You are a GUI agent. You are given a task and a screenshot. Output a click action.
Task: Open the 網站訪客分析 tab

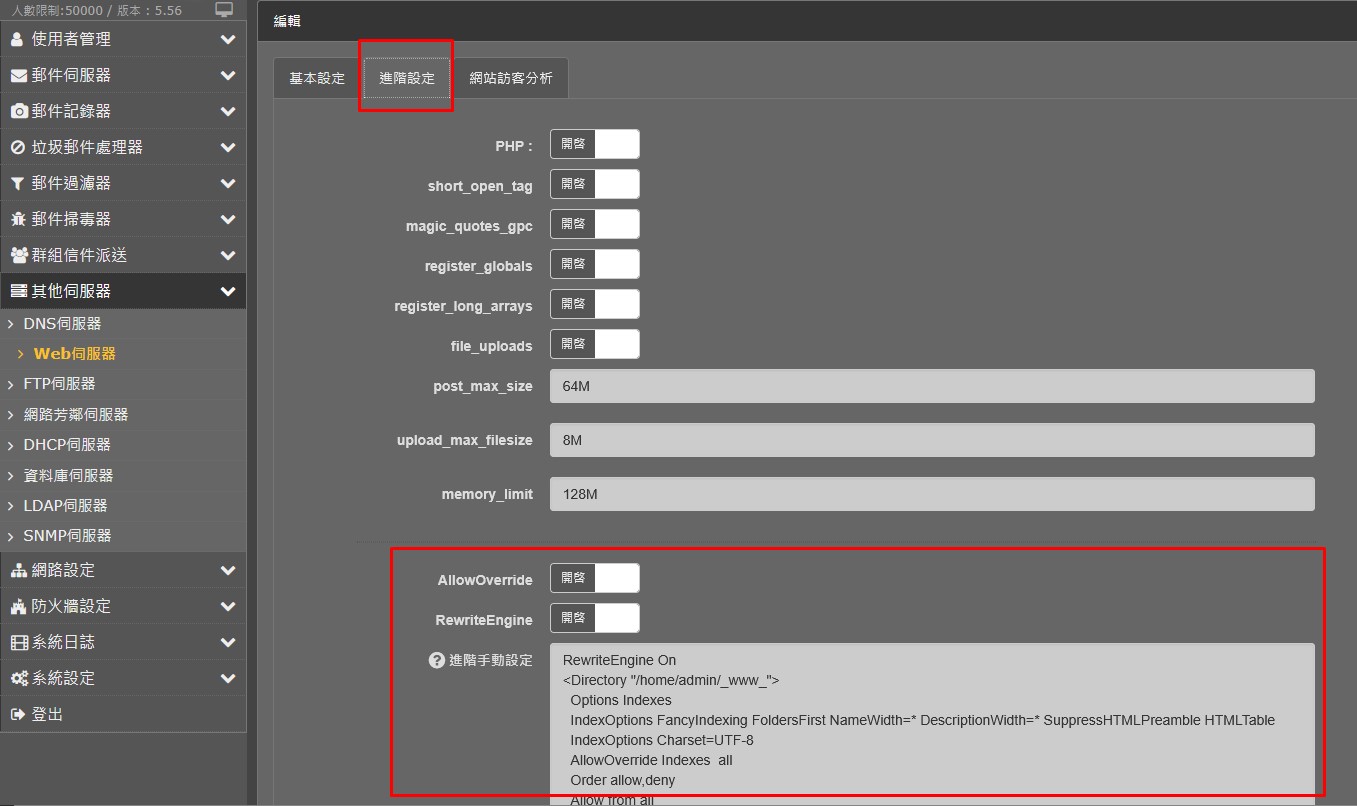tap(510, 78)
